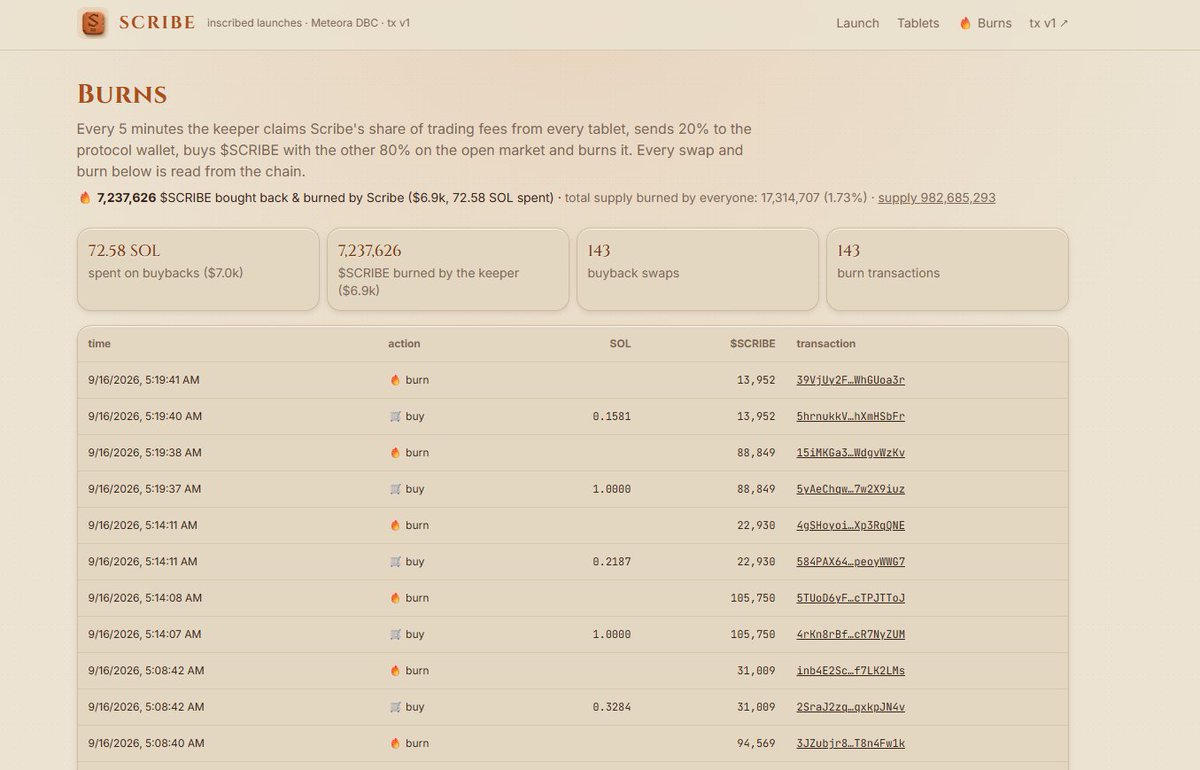Open the Launch page from the navigation
The height and width of the screenshot is (770, 1200).
[858, 23]
